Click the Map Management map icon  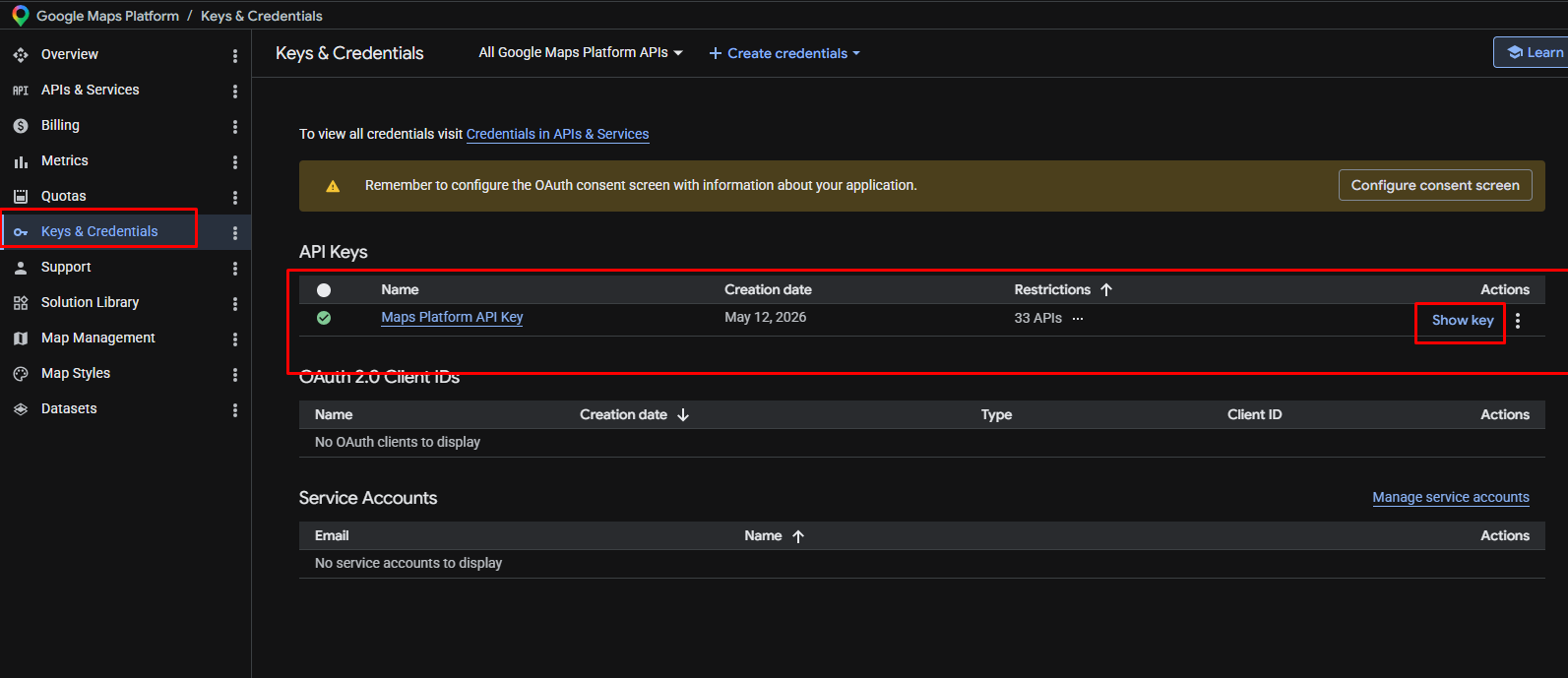21,339
